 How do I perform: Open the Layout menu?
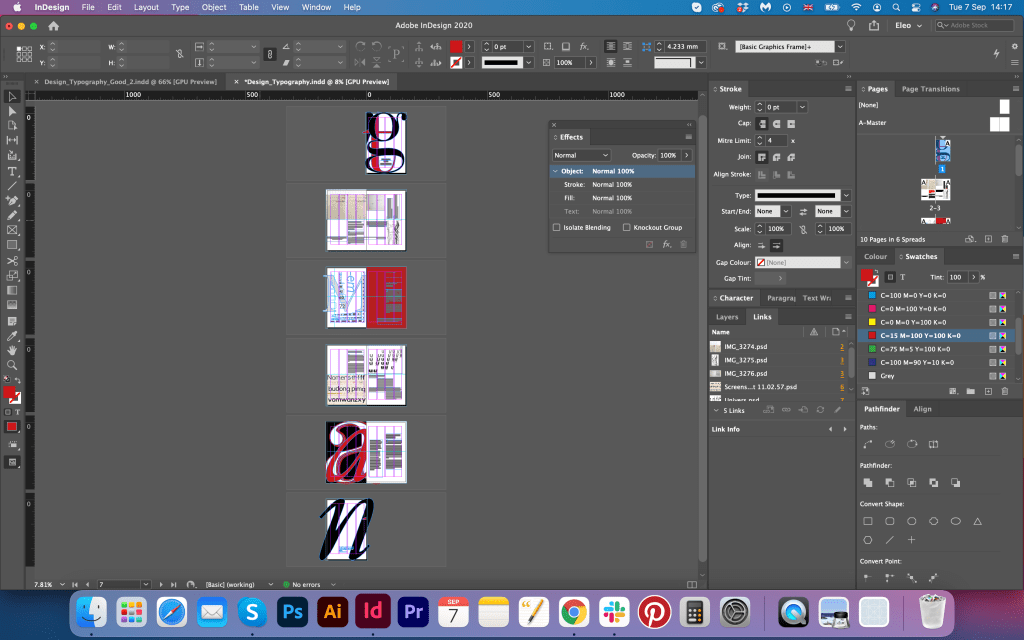pyautogui.click(x=146, y=7)
